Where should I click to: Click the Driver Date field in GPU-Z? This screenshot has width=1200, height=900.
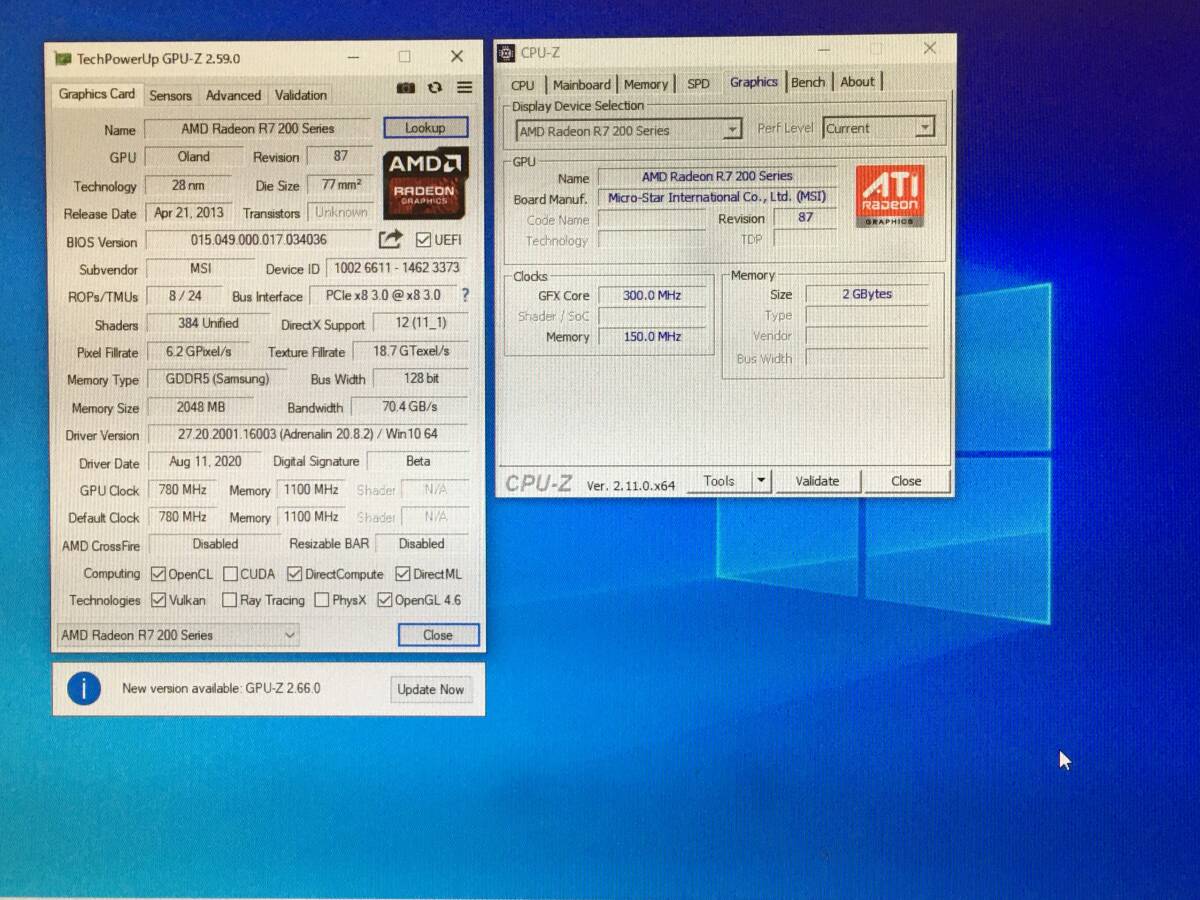(205, 462)
